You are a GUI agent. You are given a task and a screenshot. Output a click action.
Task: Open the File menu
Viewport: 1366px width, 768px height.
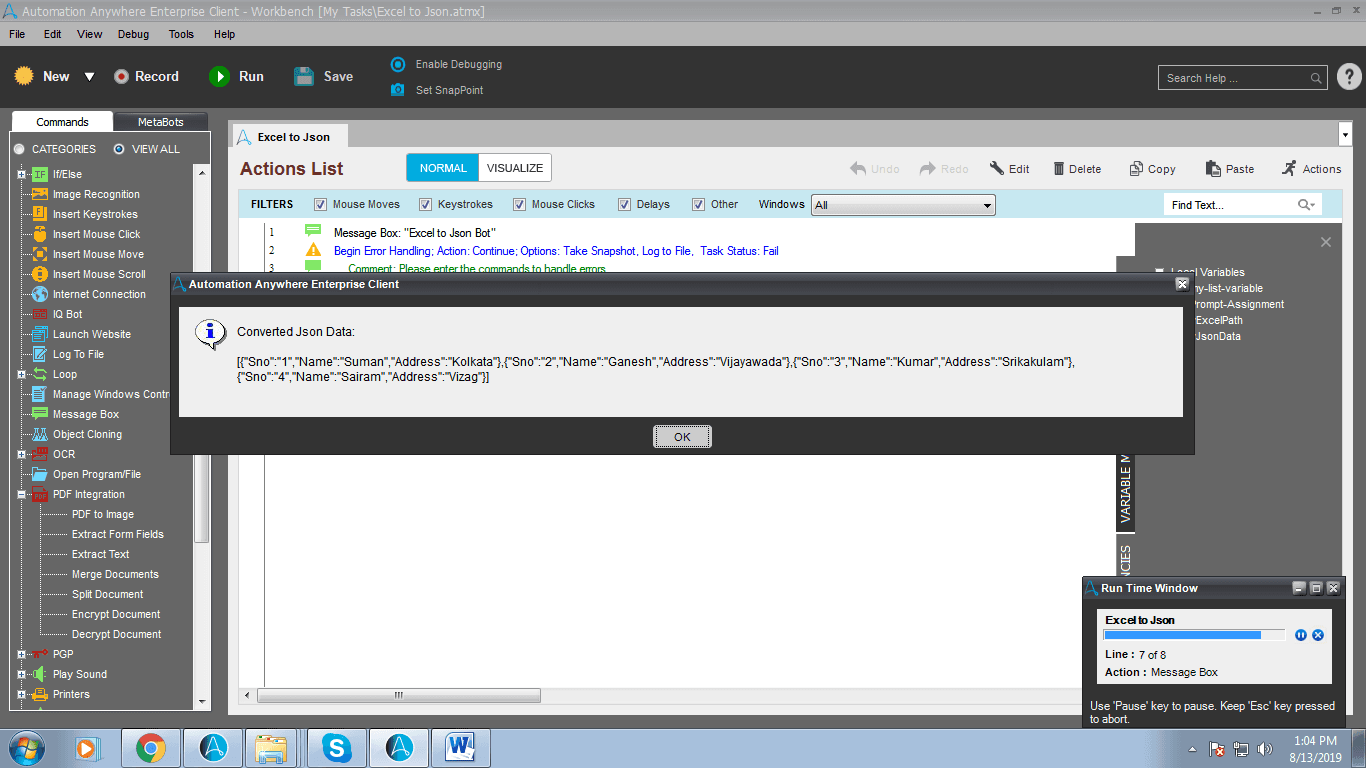tap(17, 34)
